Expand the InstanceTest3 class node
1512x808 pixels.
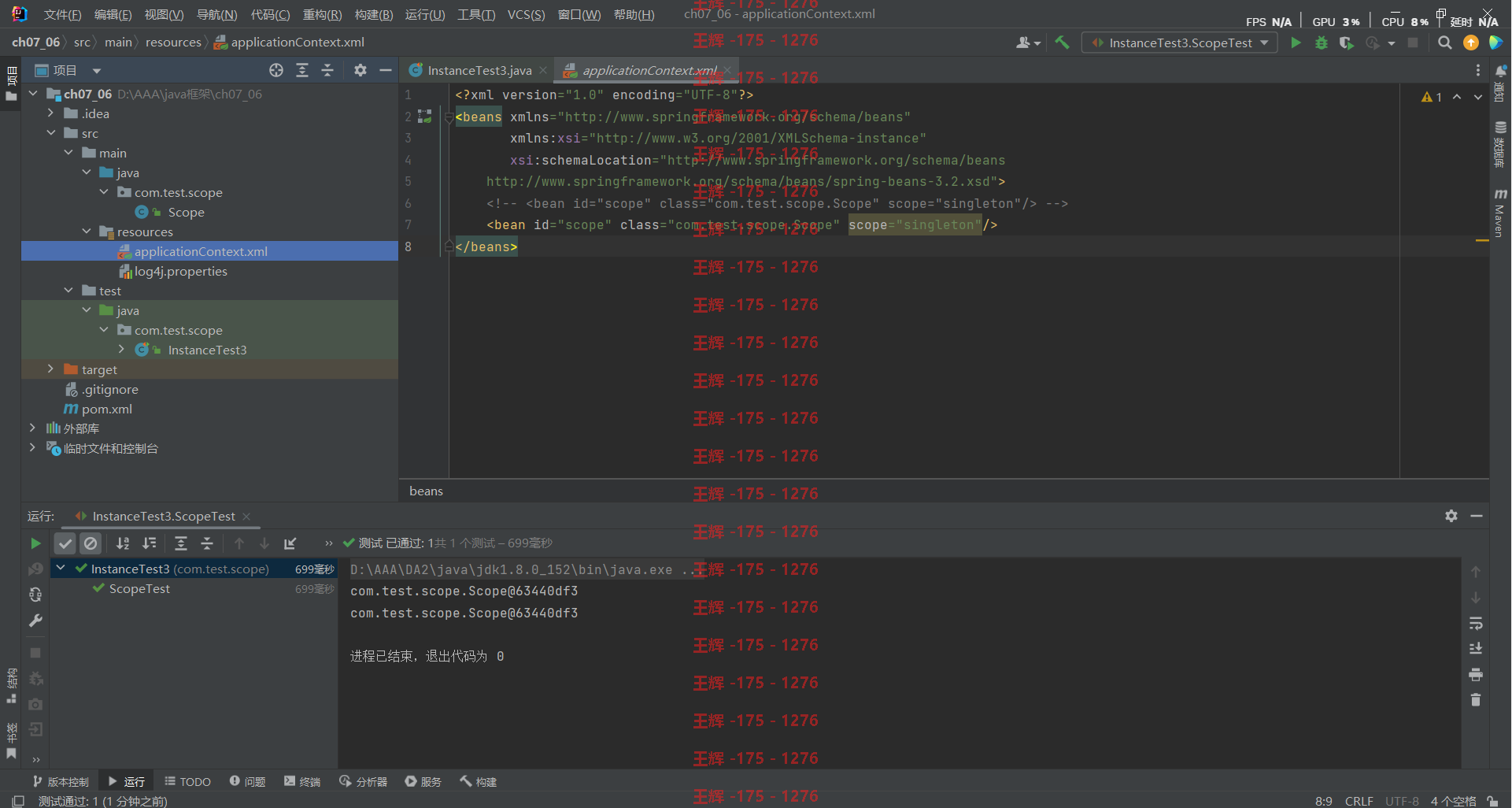tap(121, 349)
